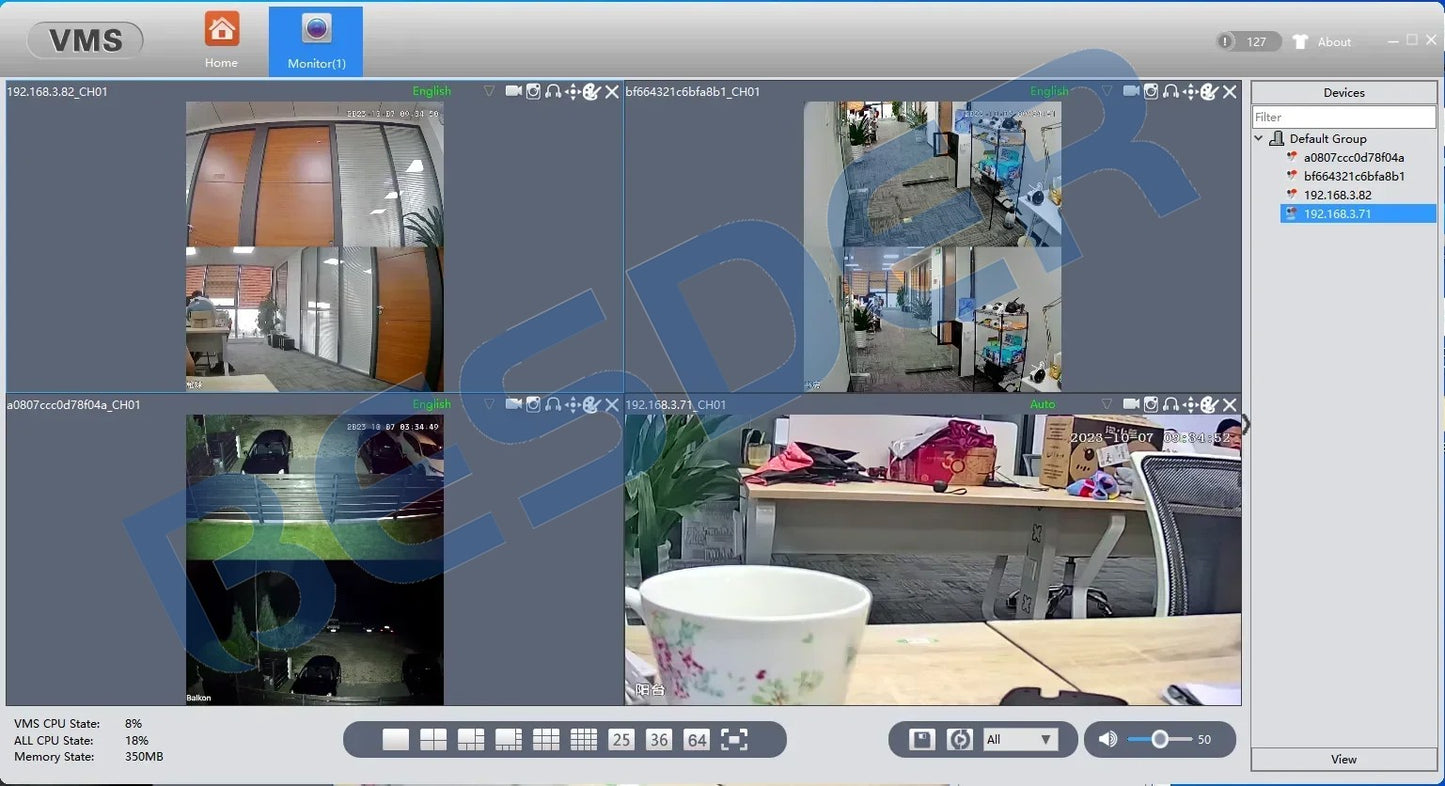Select the 64-channel grid layout

pos(696,739)
